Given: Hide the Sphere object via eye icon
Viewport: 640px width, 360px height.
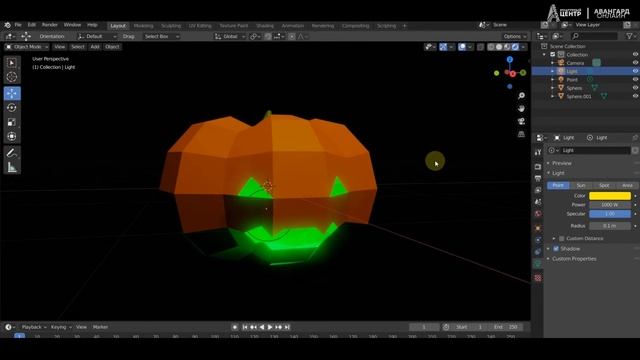Looking at the screenshot, I should (635, 88).
